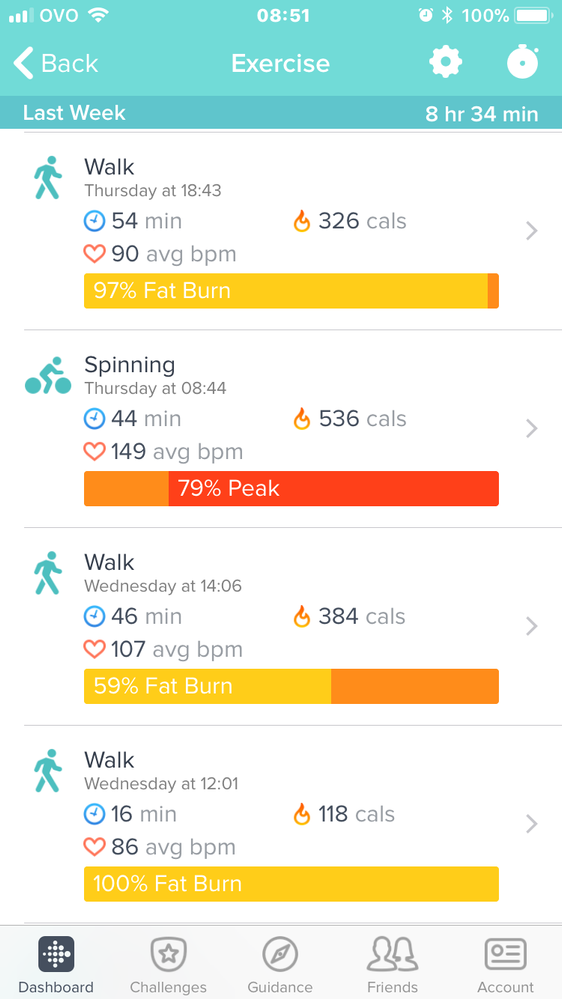Expand Wednesday 14:06 Walk details chevron

532,626
